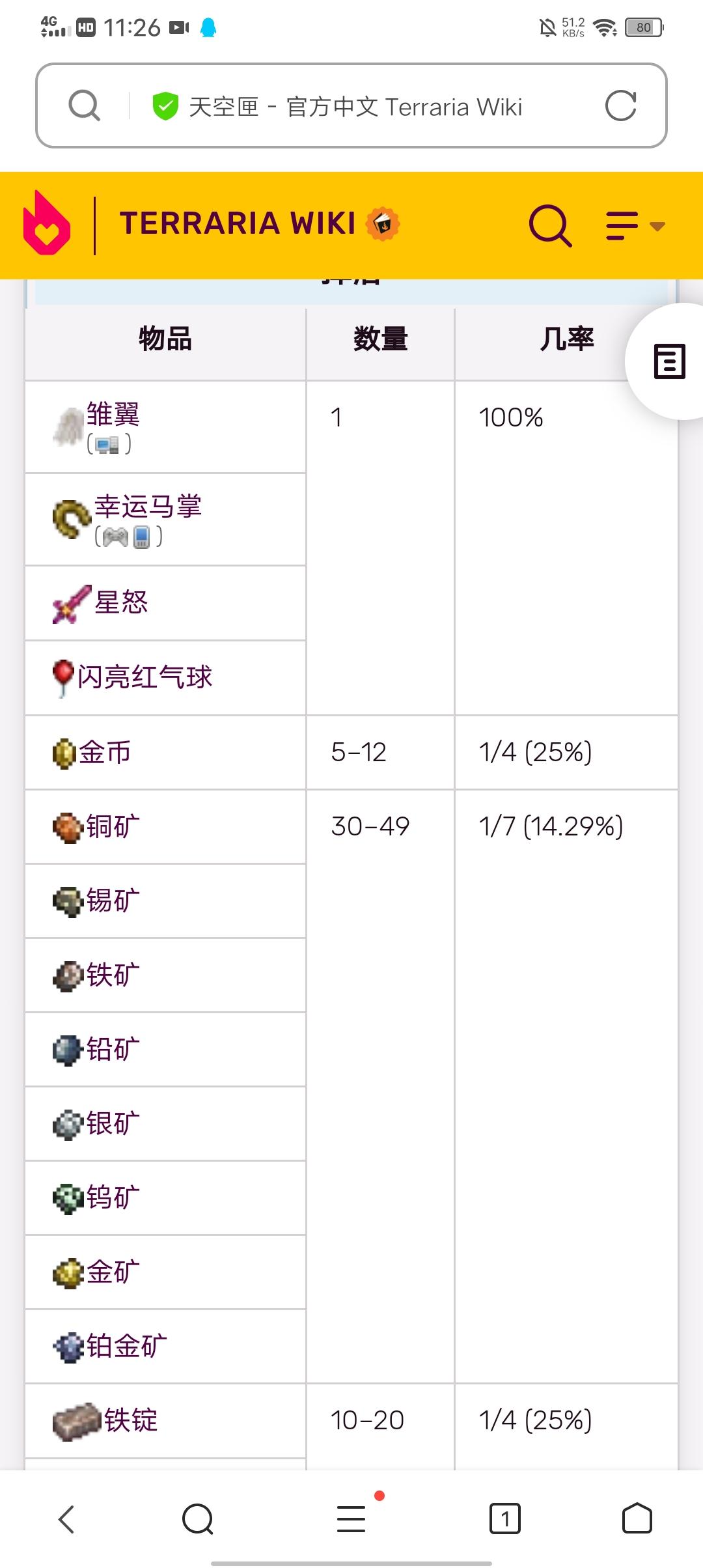
Task: Tap the URL field showing 天空匣
Action: (x=355, y=107)
